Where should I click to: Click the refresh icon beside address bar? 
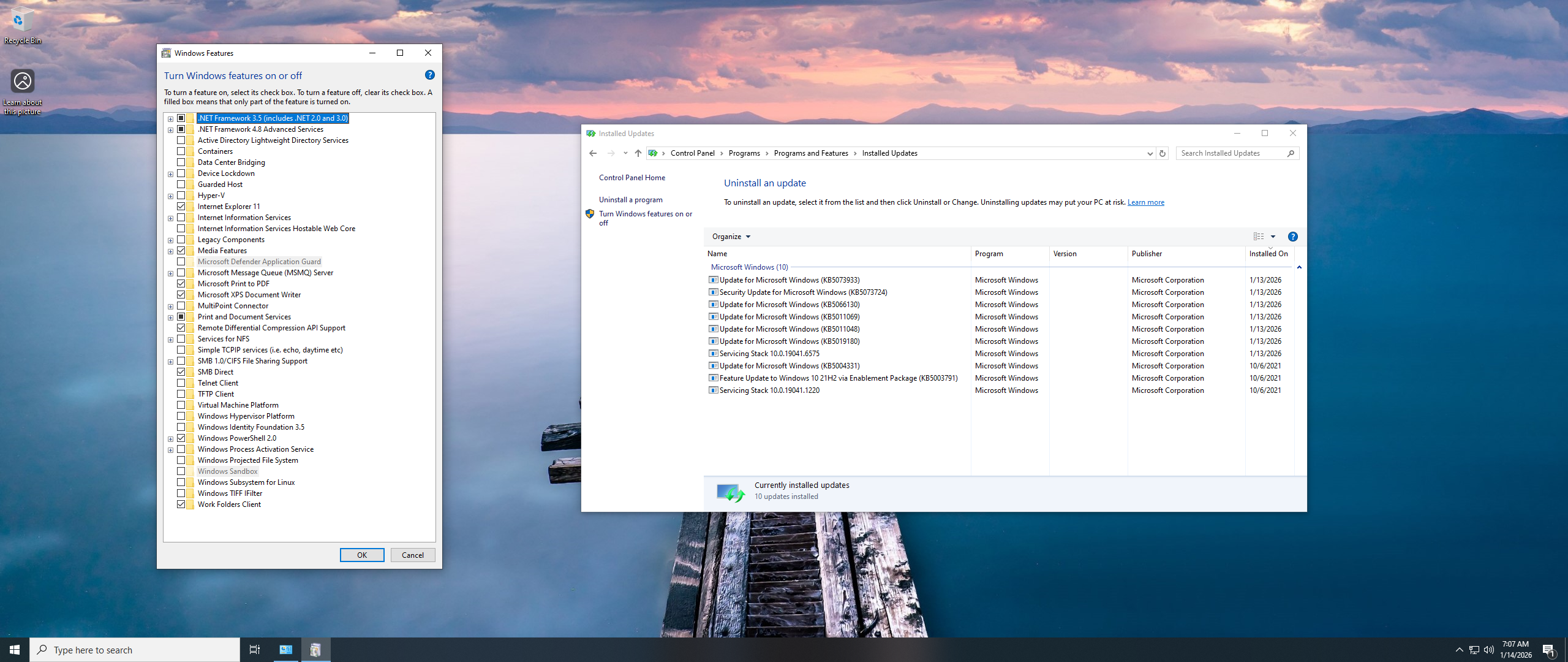[x=1162, y=153]
